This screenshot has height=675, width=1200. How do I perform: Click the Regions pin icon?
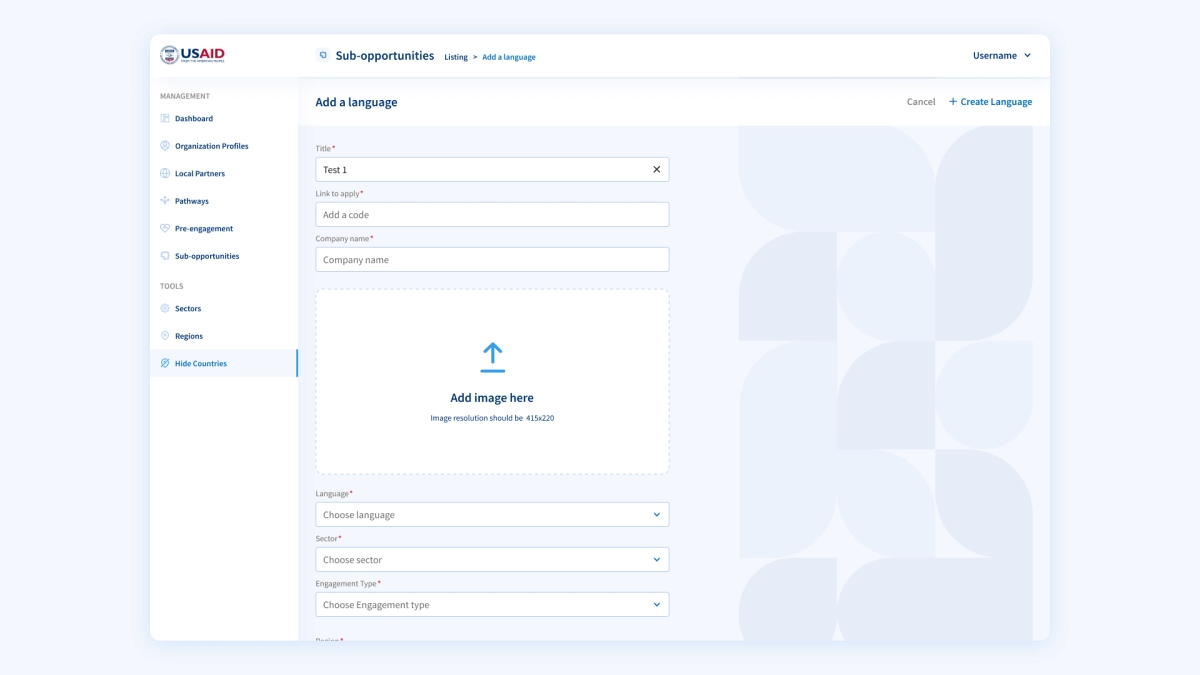coord(165,336)
